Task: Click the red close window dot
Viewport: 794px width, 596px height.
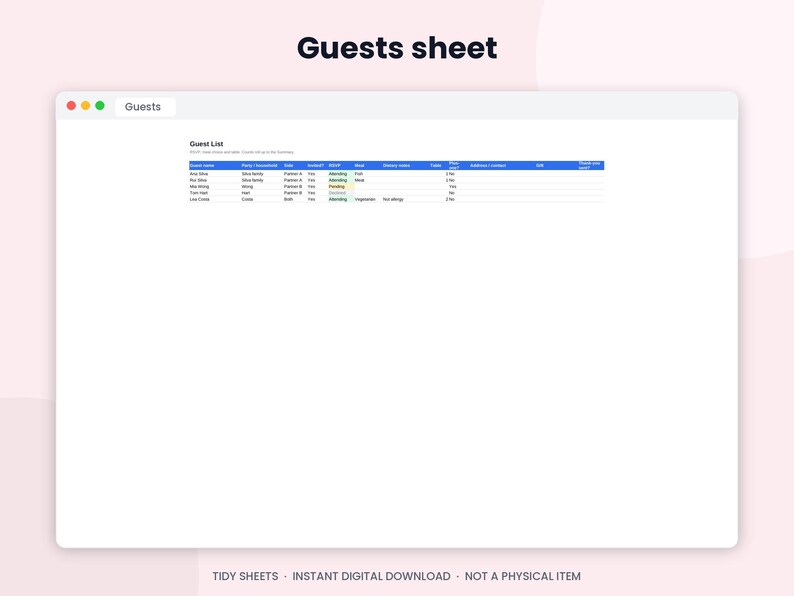Action: [x=71, y=105]
